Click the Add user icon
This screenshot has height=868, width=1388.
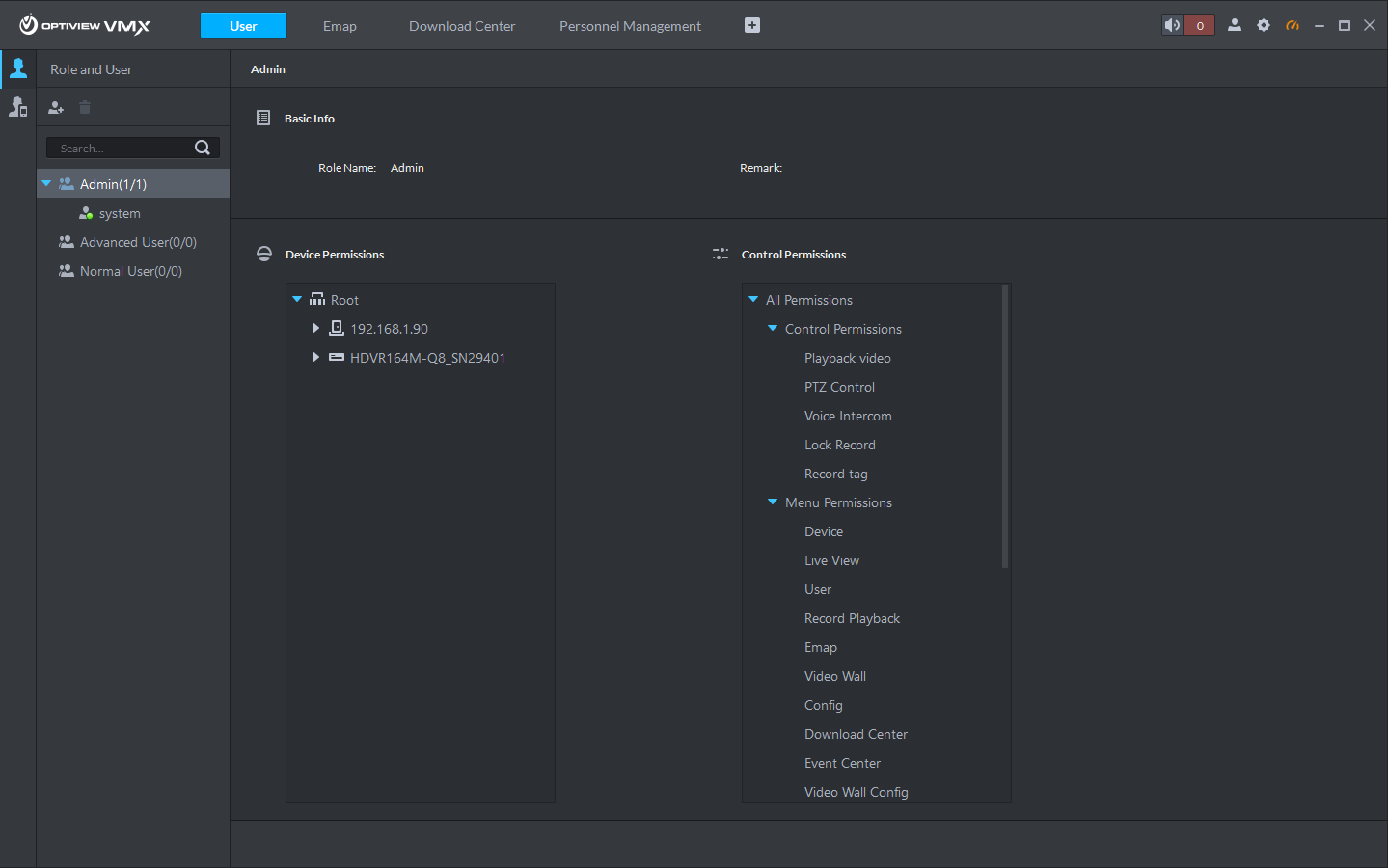(x=55, y=107)
